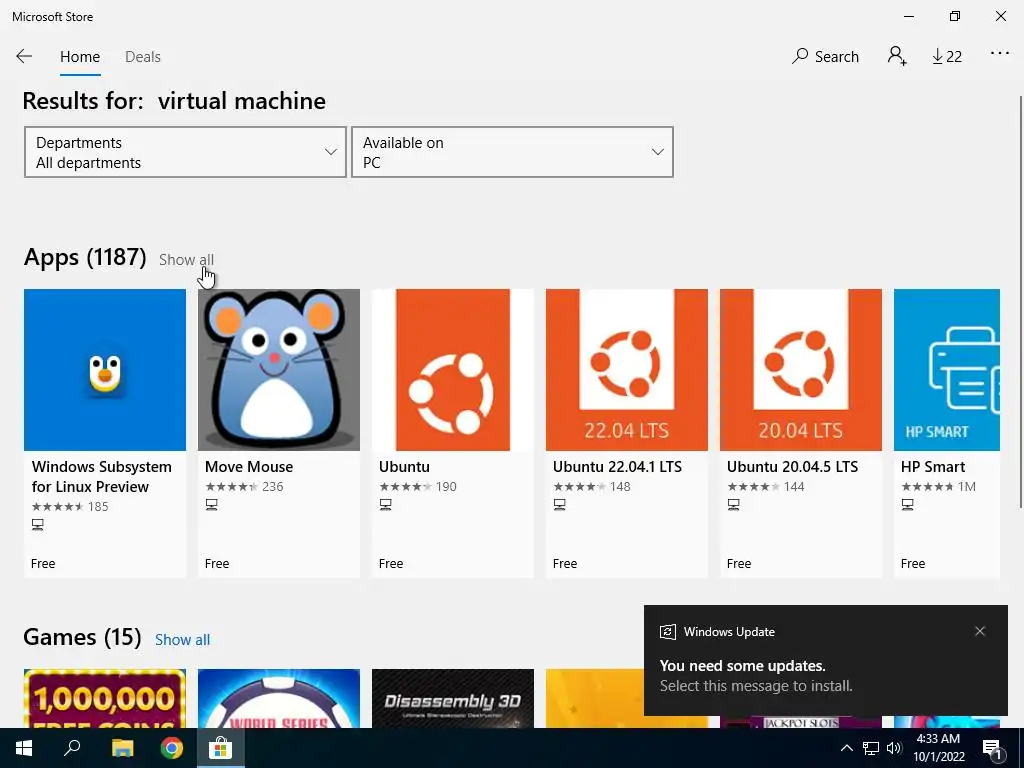
Task: Click PC device icon under HP Smart
Action: 908,504
